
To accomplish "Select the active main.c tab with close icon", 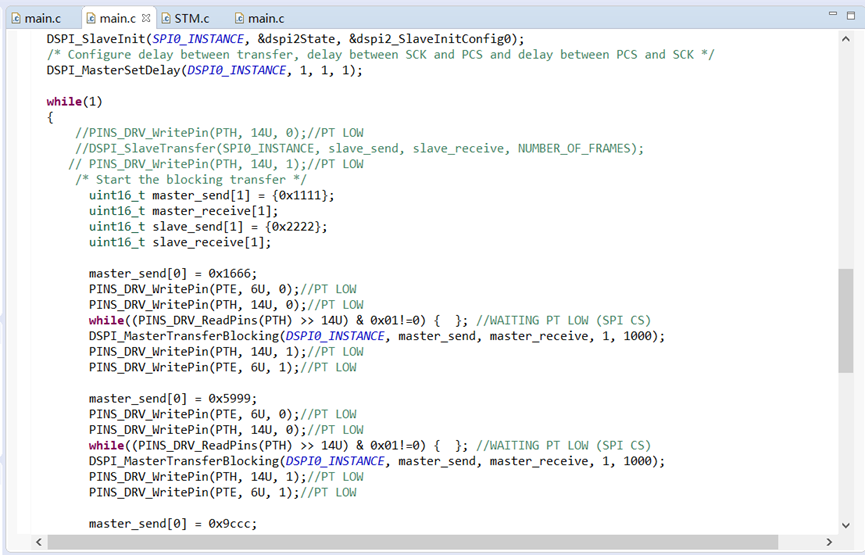I will [x=118, y=18].
